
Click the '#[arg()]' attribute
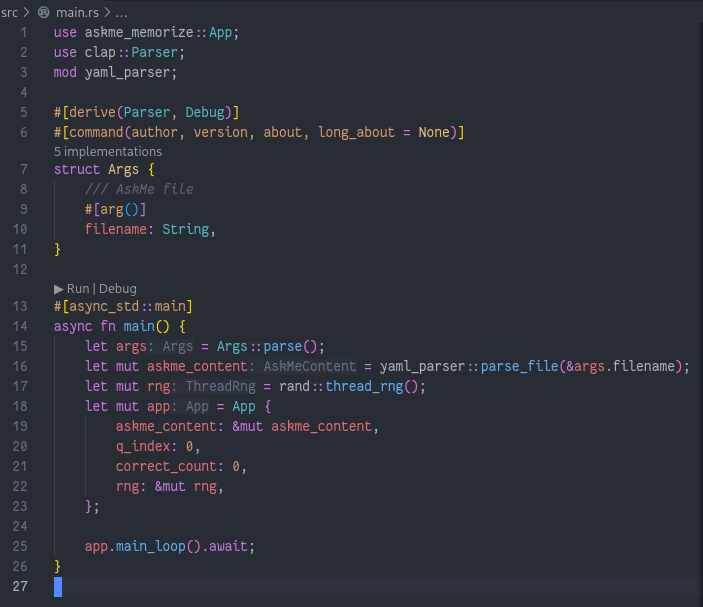[116, 209]
